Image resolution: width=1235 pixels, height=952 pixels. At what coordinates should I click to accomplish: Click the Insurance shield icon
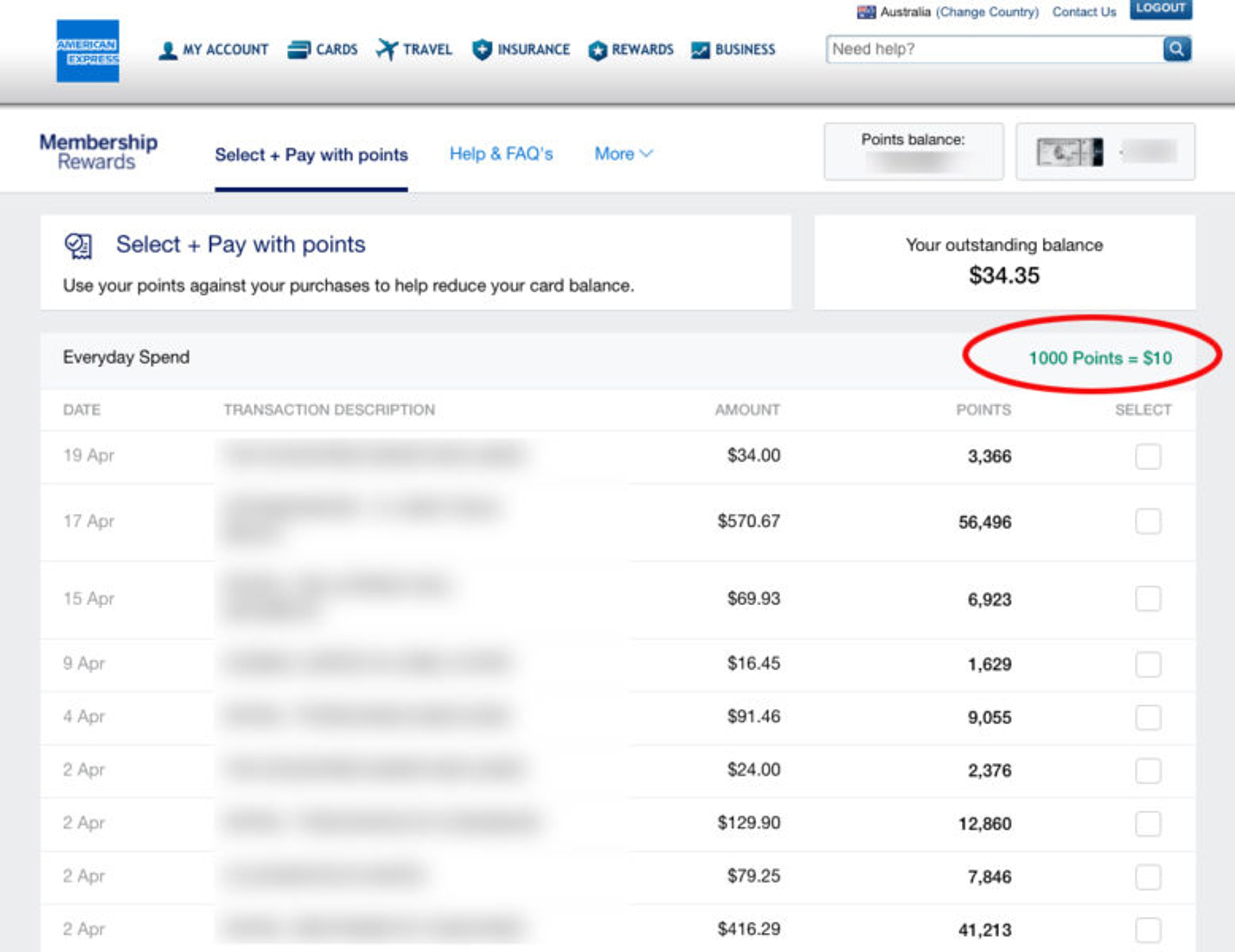pyautogui.click(x=482, y=50)
